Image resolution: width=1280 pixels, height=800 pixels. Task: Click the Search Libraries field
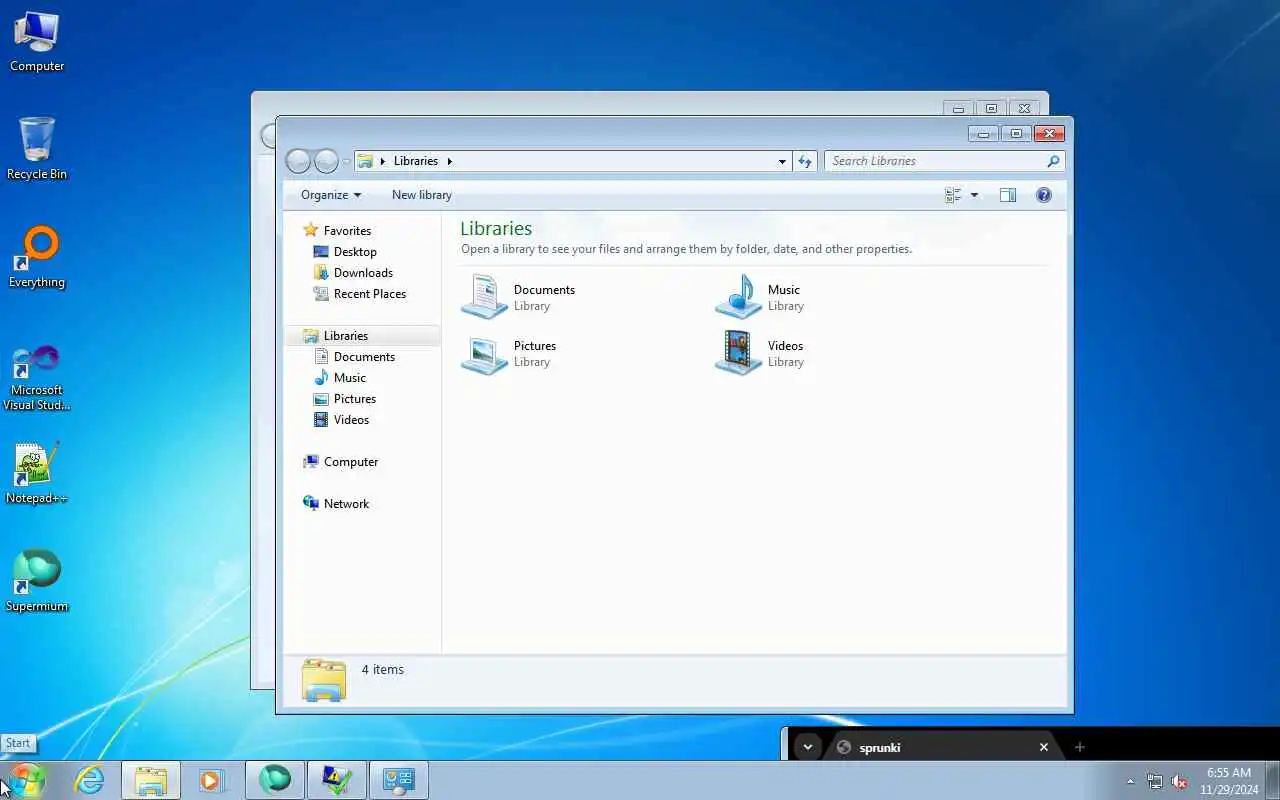pos(944,161)
